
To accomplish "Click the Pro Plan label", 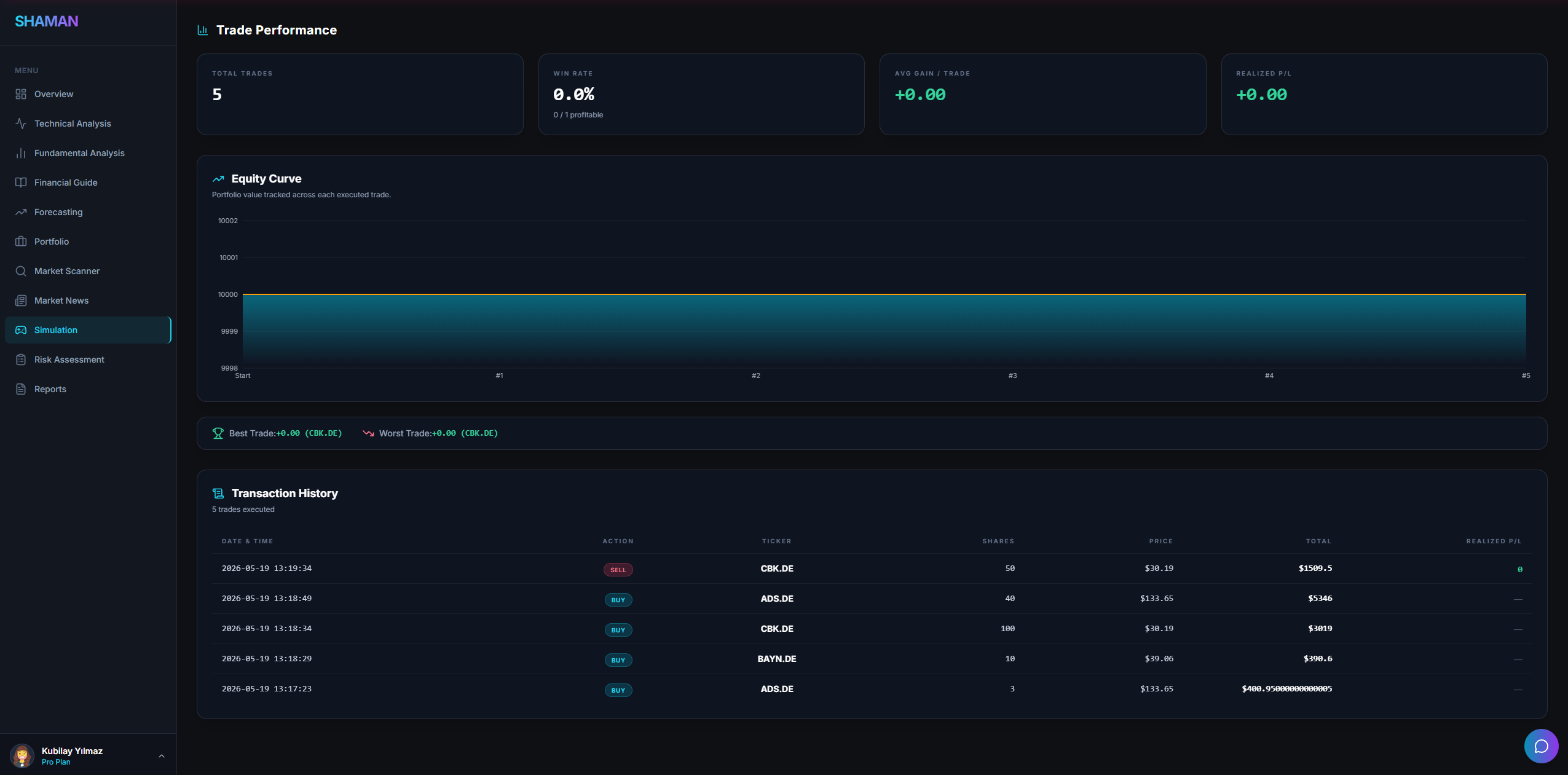I will coord(56,762).
